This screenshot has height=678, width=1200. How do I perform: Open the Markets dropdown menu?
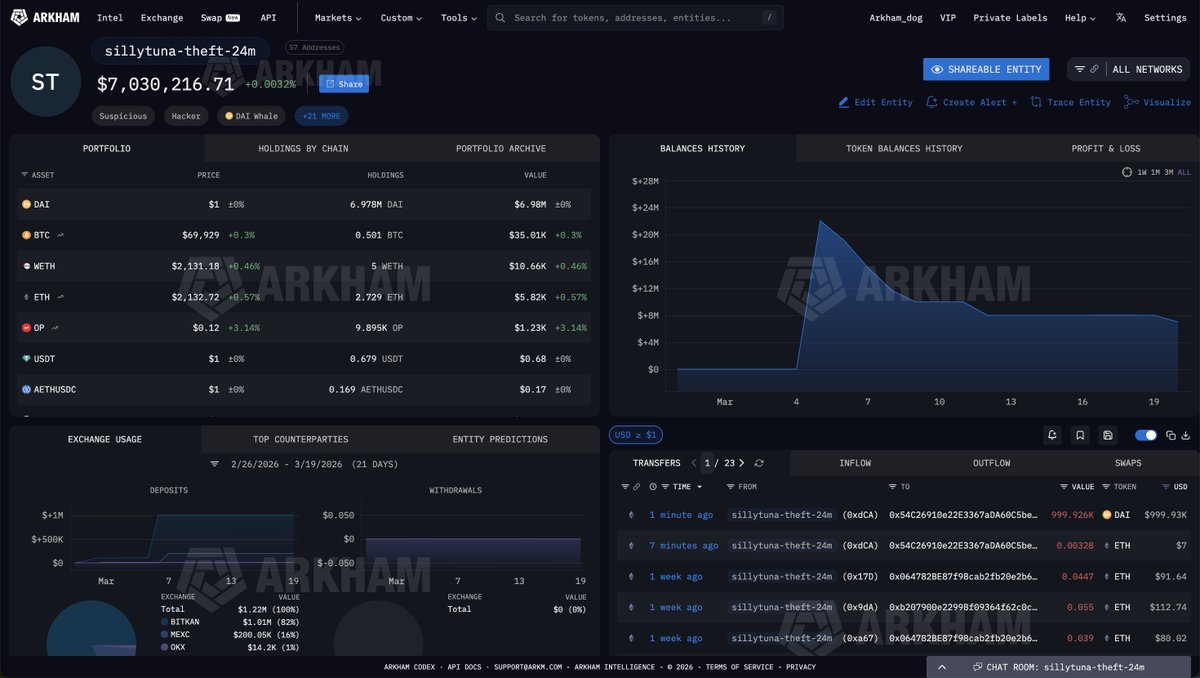pyautogui.click(x=338, y=18)
